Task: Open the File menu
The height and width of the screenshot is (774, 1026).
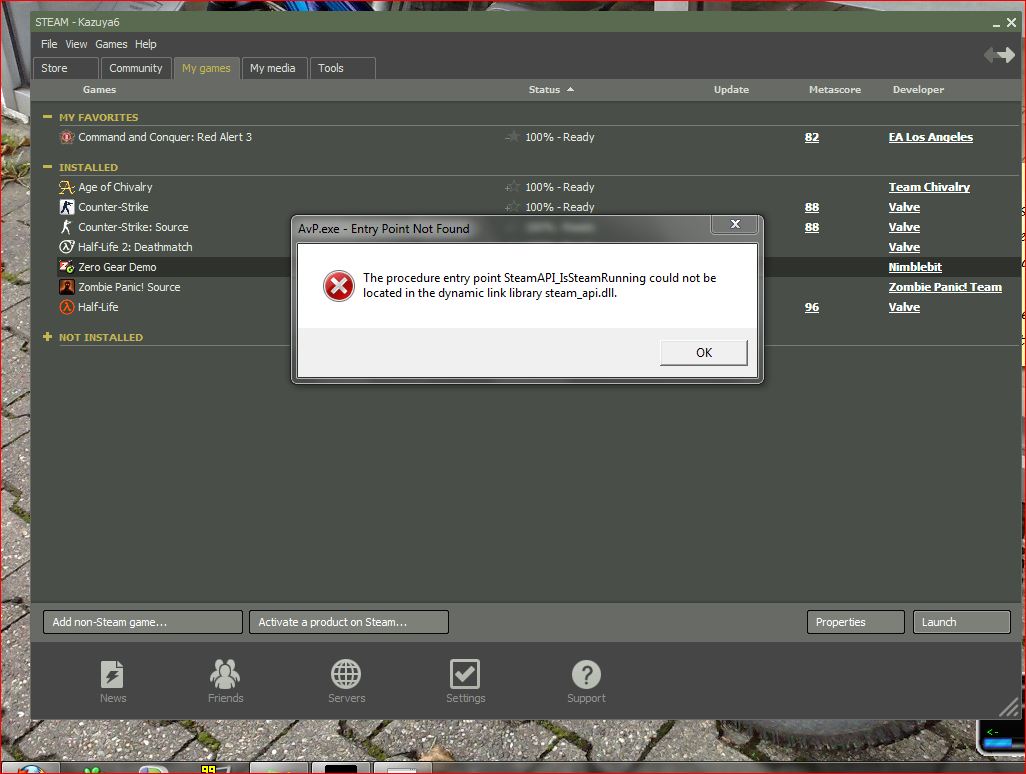Action: pyautogui.click(x=49, y=44)
